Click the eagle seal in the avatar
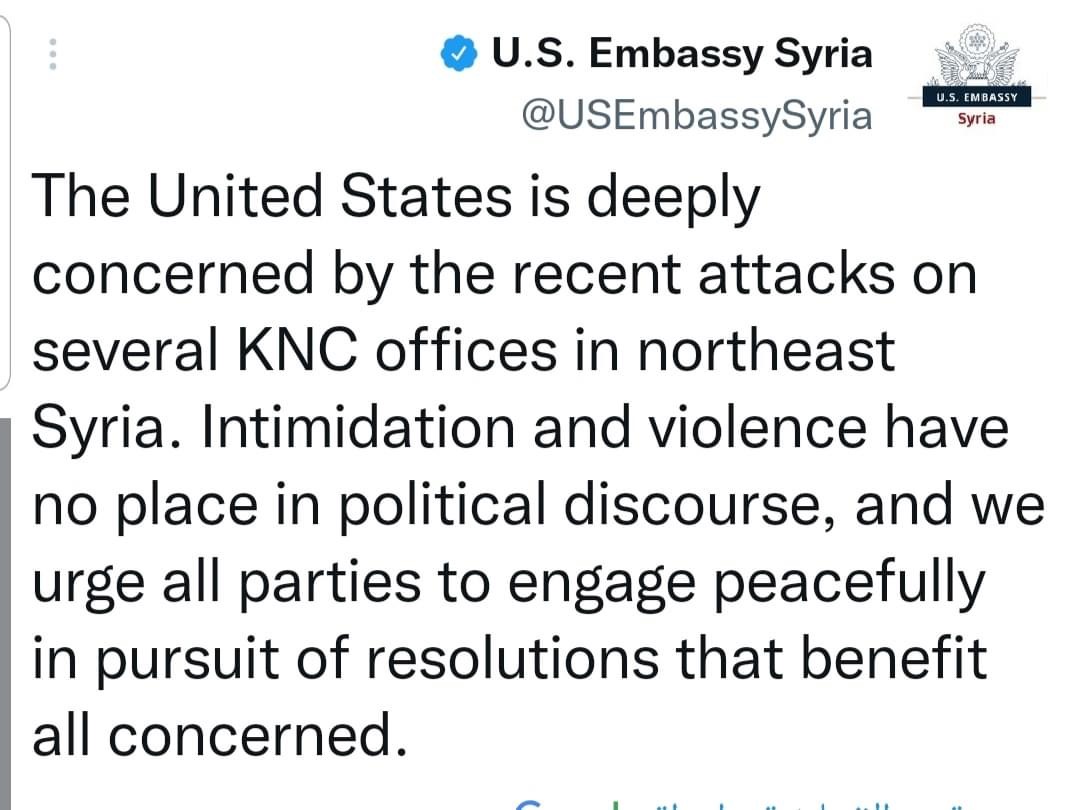The width and height of the screenshot is (1080, 810). pos(975,55)
